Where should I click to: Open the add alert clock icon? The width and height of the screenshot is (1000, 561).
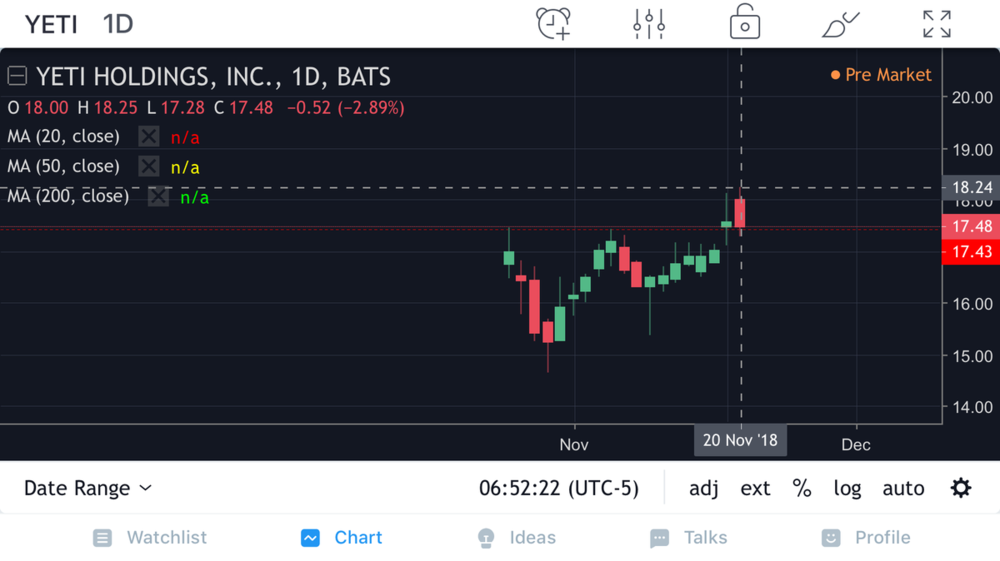pyautogui.click(x=553, y=24)
